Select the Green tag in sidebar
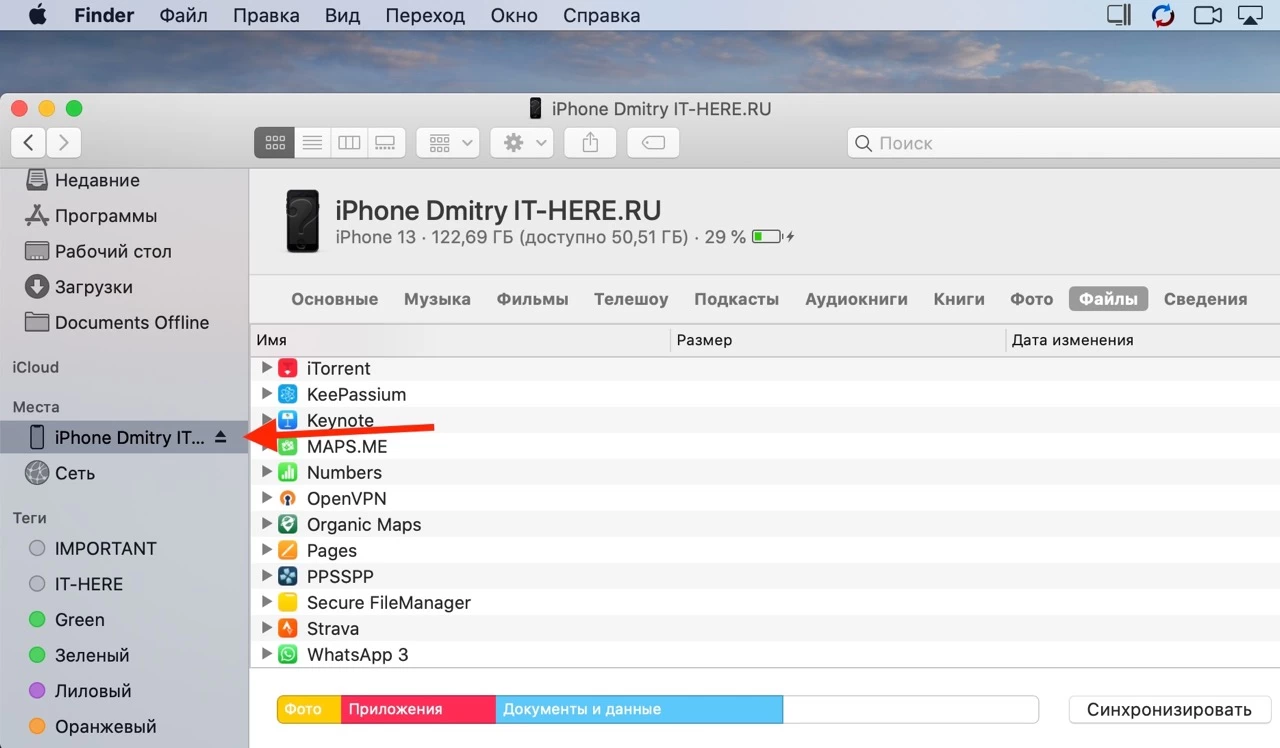 (79, 620)
